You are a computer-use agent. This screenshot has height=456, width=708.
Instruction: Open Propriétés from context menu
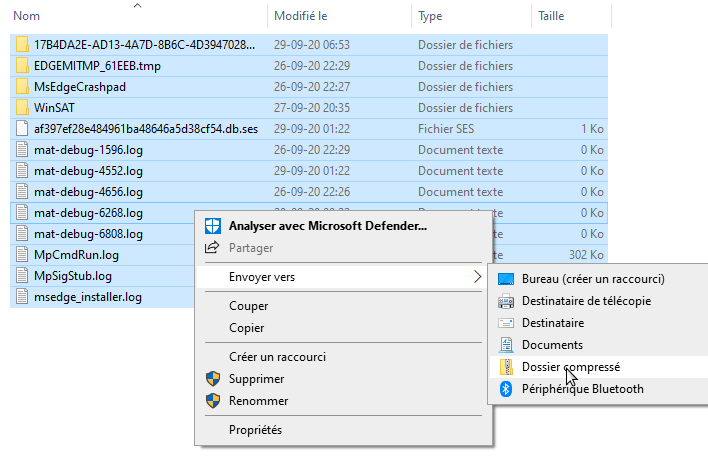point(344,430)
